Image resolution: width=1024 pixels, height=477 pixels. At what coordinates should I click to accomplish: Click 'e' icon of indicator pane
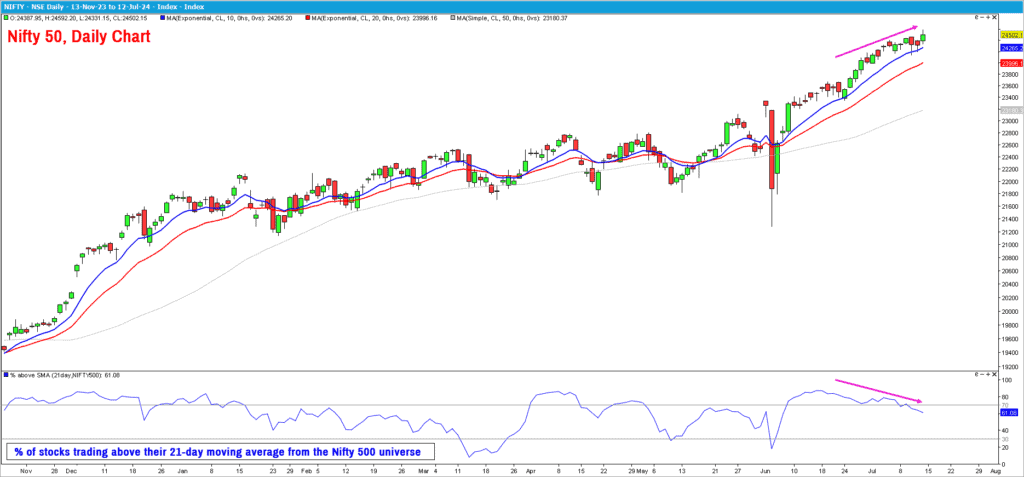(976, 374)
